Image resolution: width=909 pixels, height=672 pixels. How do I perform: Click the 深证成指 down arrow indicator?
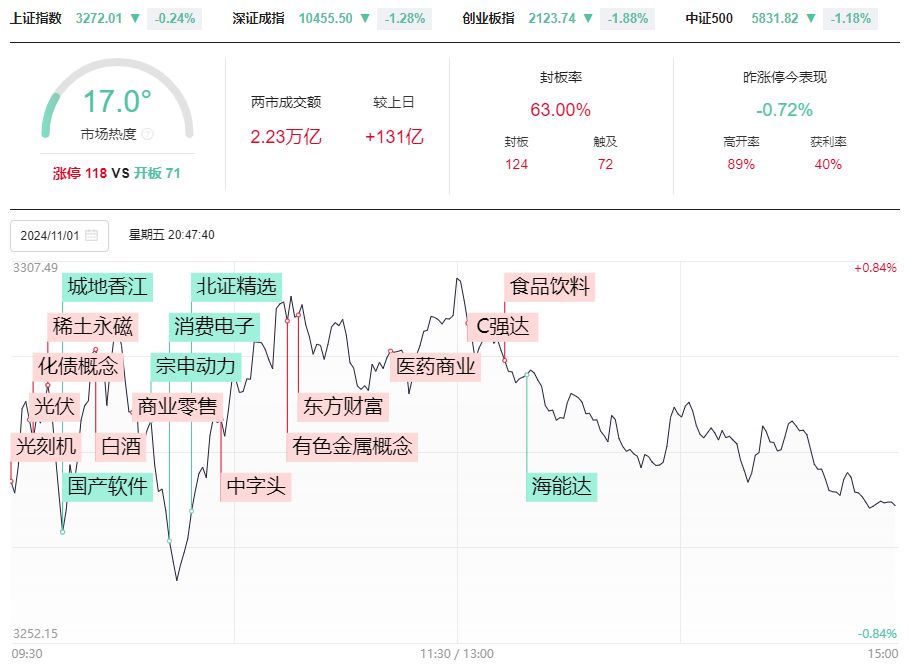coord(365,19)
